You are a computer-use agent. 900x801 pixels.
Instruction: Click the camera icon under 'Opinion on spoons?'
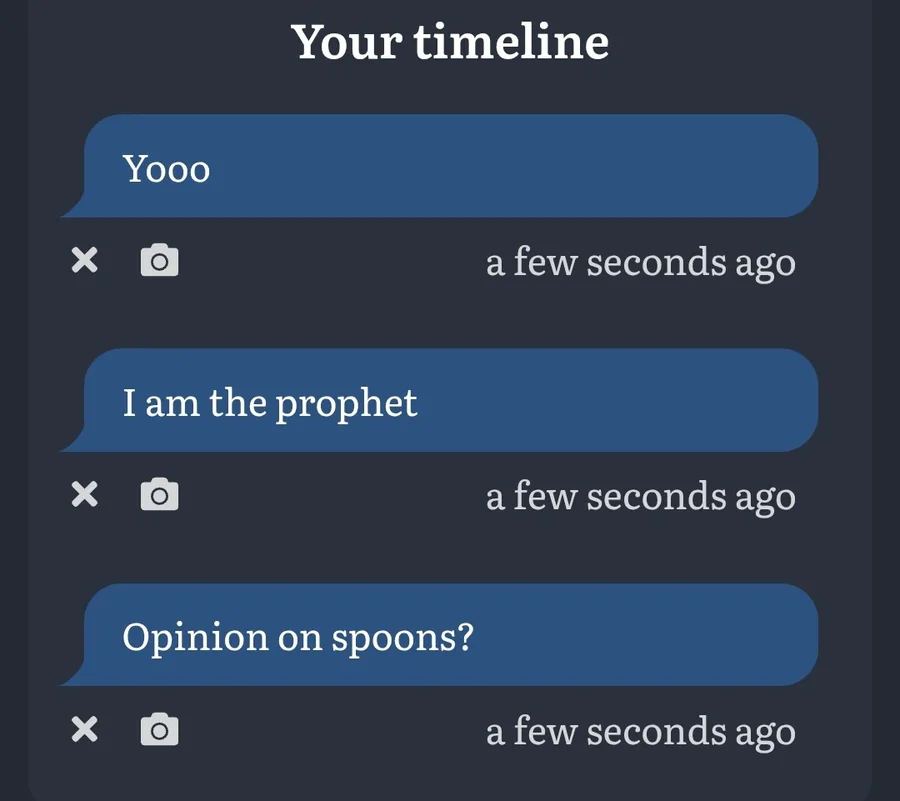[x=160, y=729]
